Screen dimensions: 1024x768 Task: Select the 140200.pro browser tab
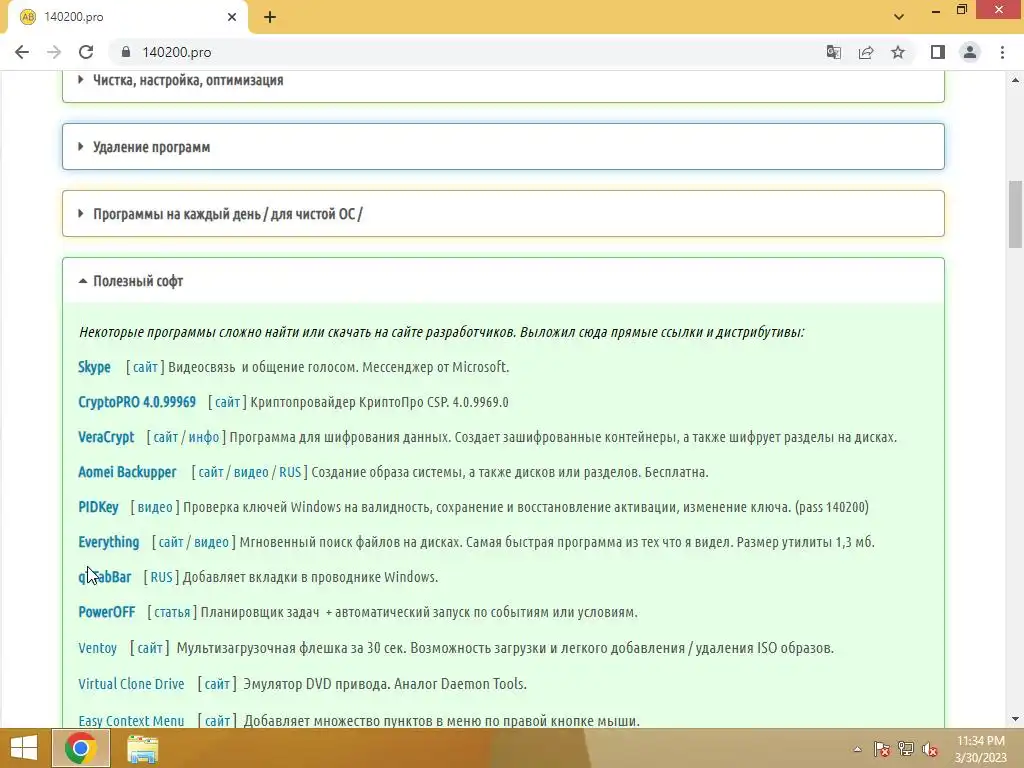tap(127, 17)
